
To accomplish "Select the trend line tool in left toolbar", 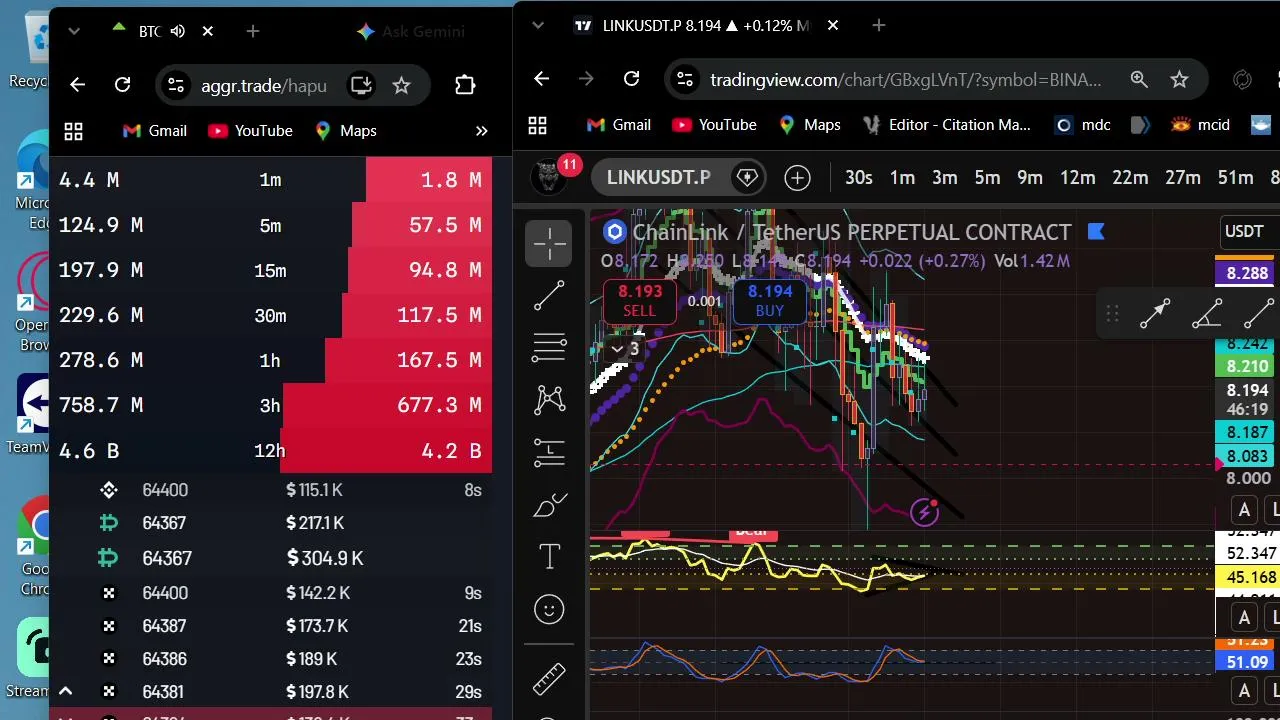I will 549,296.
